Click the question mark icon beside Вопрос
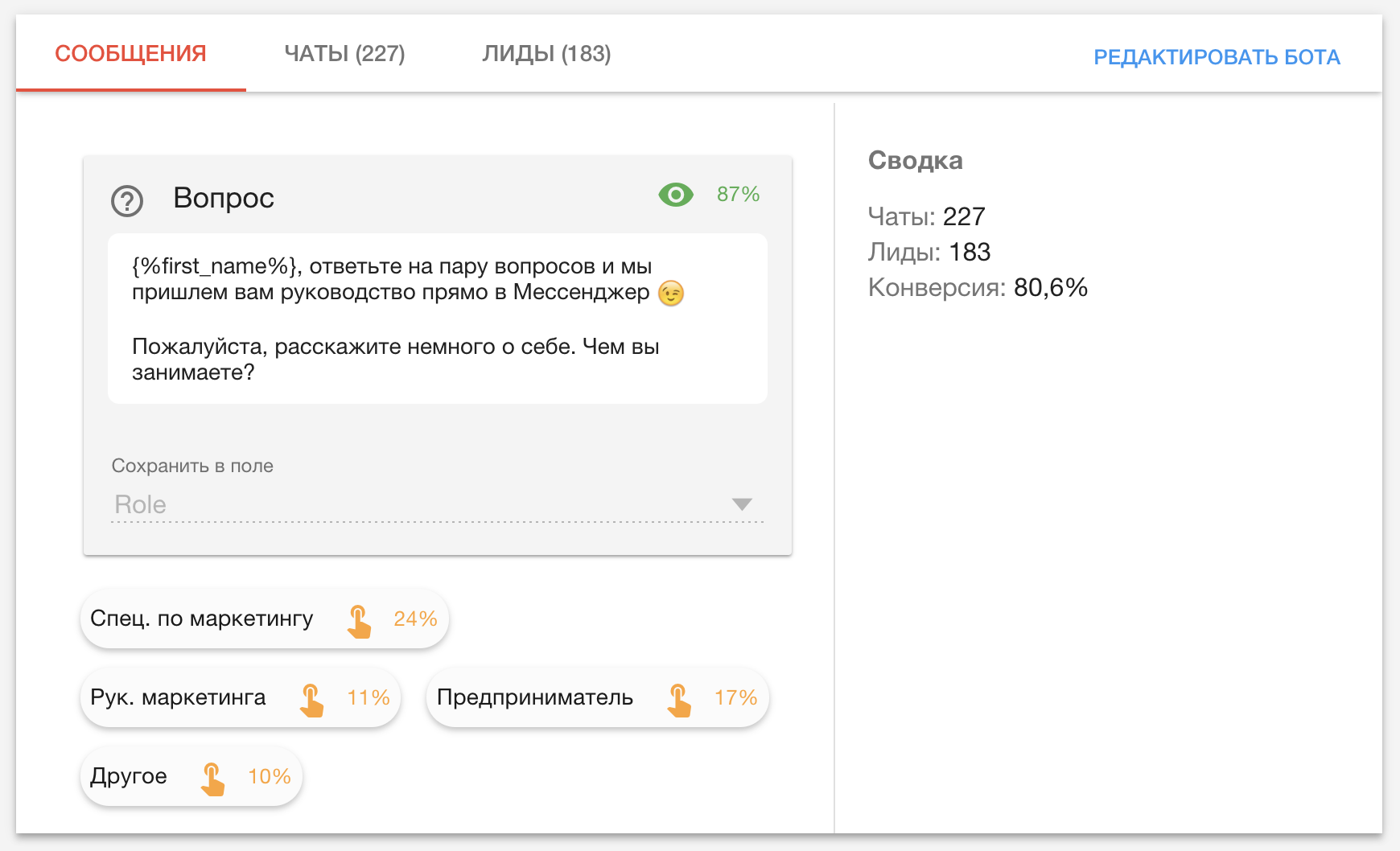Image resolution: width=1400 pixels, height=851 pixels. (x=127, y=200)
